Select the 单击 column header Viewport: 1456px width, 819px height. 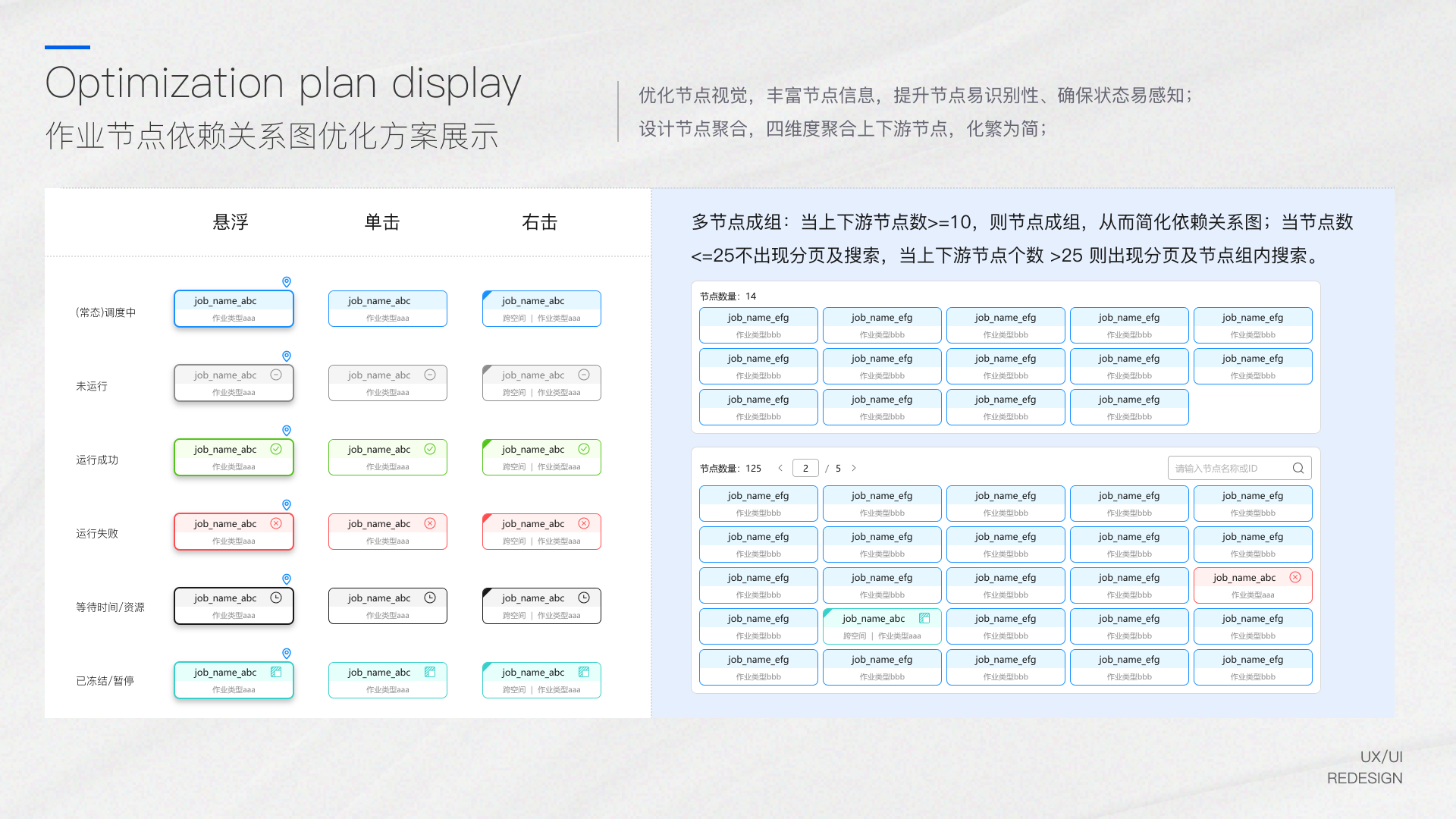click(x=382, y=222)
